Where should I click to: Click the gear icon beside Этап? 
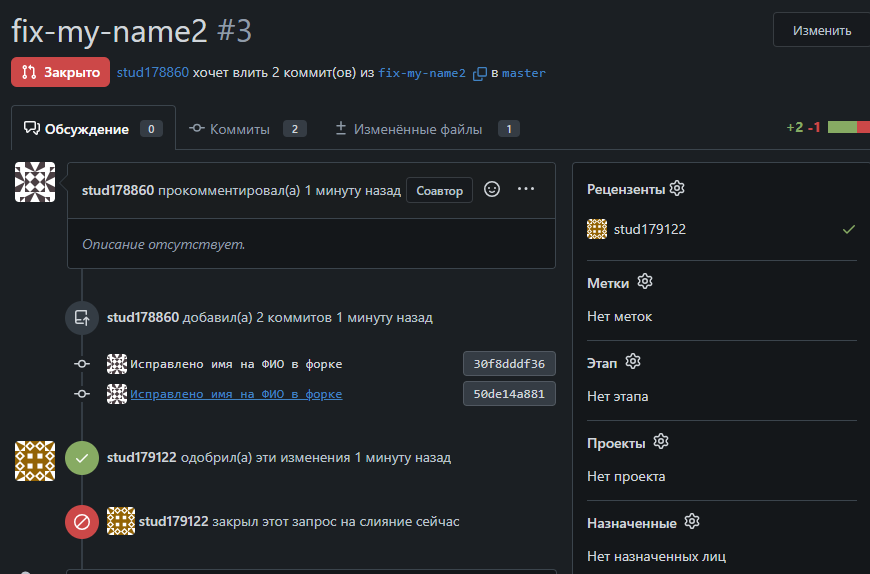[x=633, y=362]
